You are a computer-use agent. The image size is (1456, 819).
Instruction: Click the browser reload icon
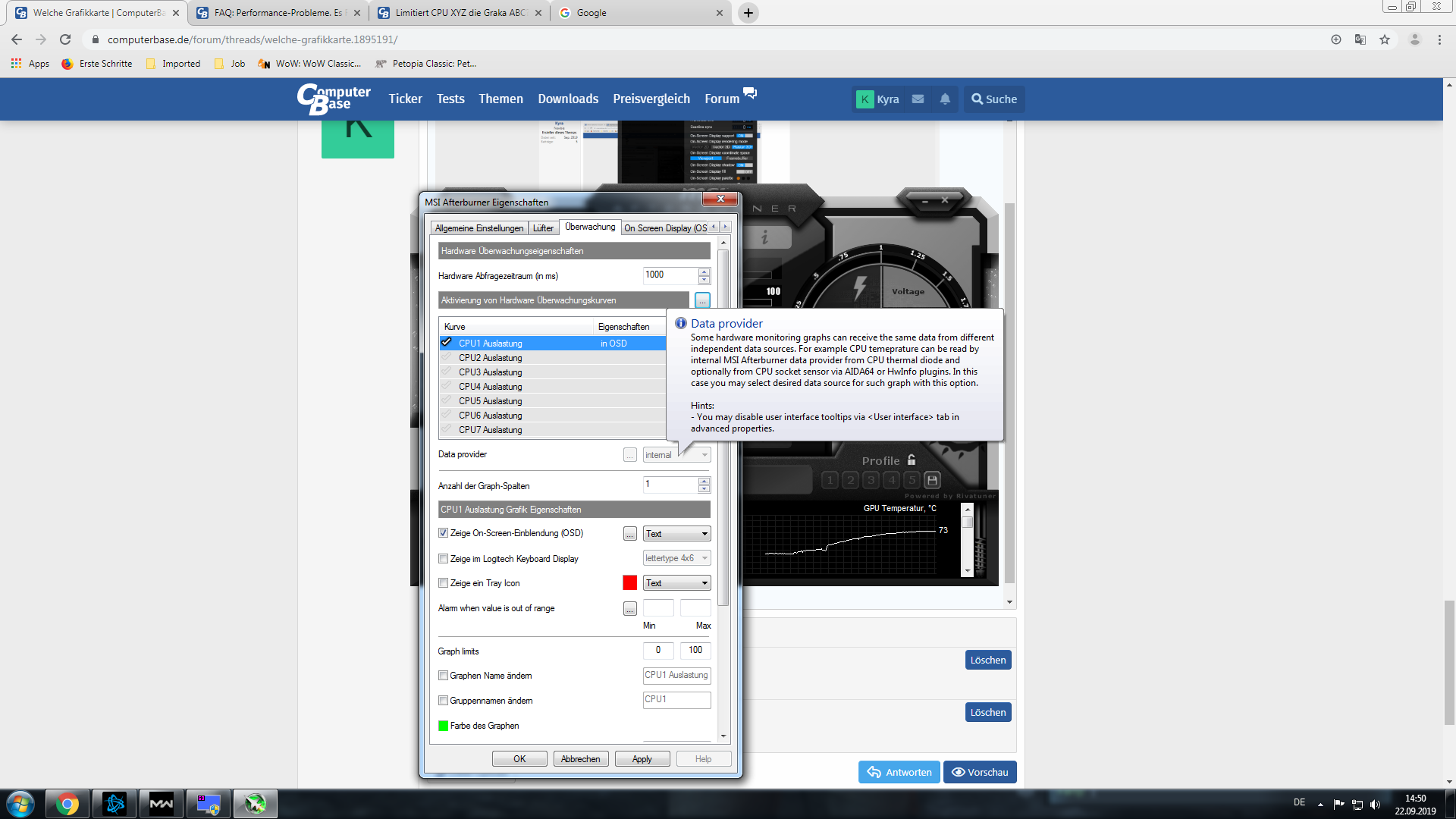coord(65,39)
